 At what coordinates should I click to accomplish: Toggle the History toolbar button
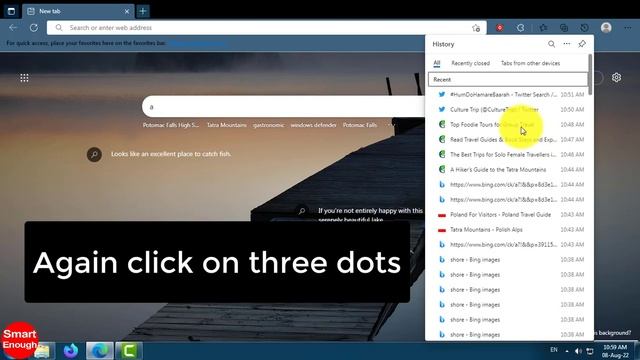584,28
